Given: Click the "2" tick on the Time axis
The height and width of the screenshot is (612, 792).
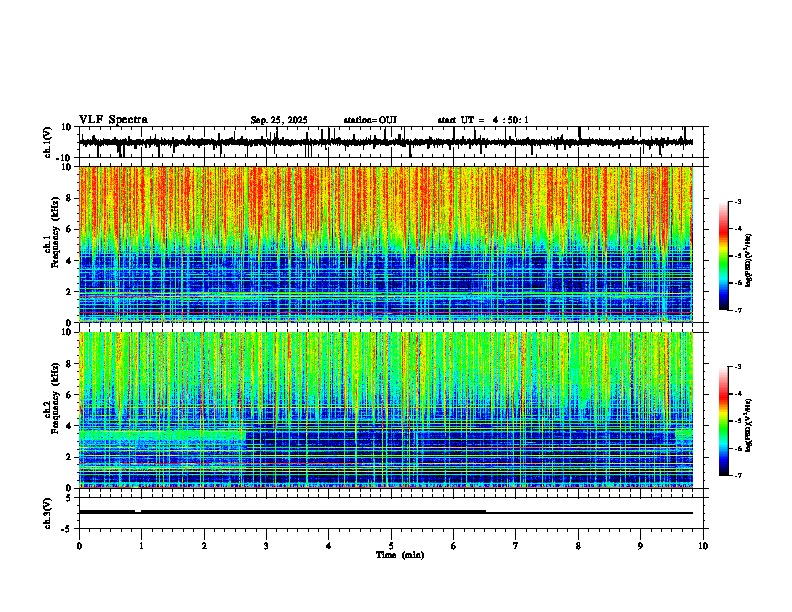Looking at the screenshot, I should point(204,546).
